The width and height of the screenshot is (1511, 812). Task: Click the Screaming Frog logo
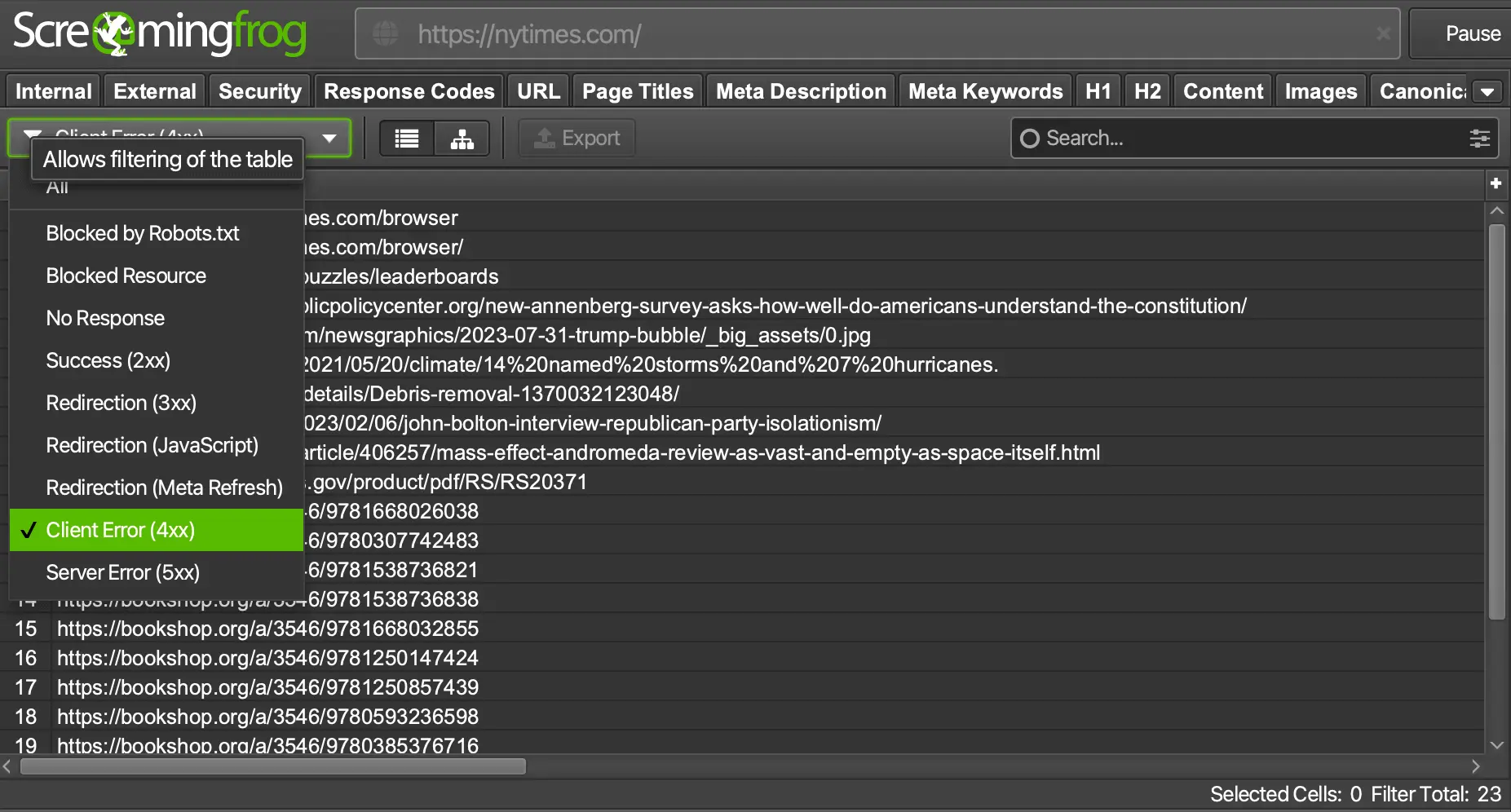pyautogui.click(x=160, y=33)
